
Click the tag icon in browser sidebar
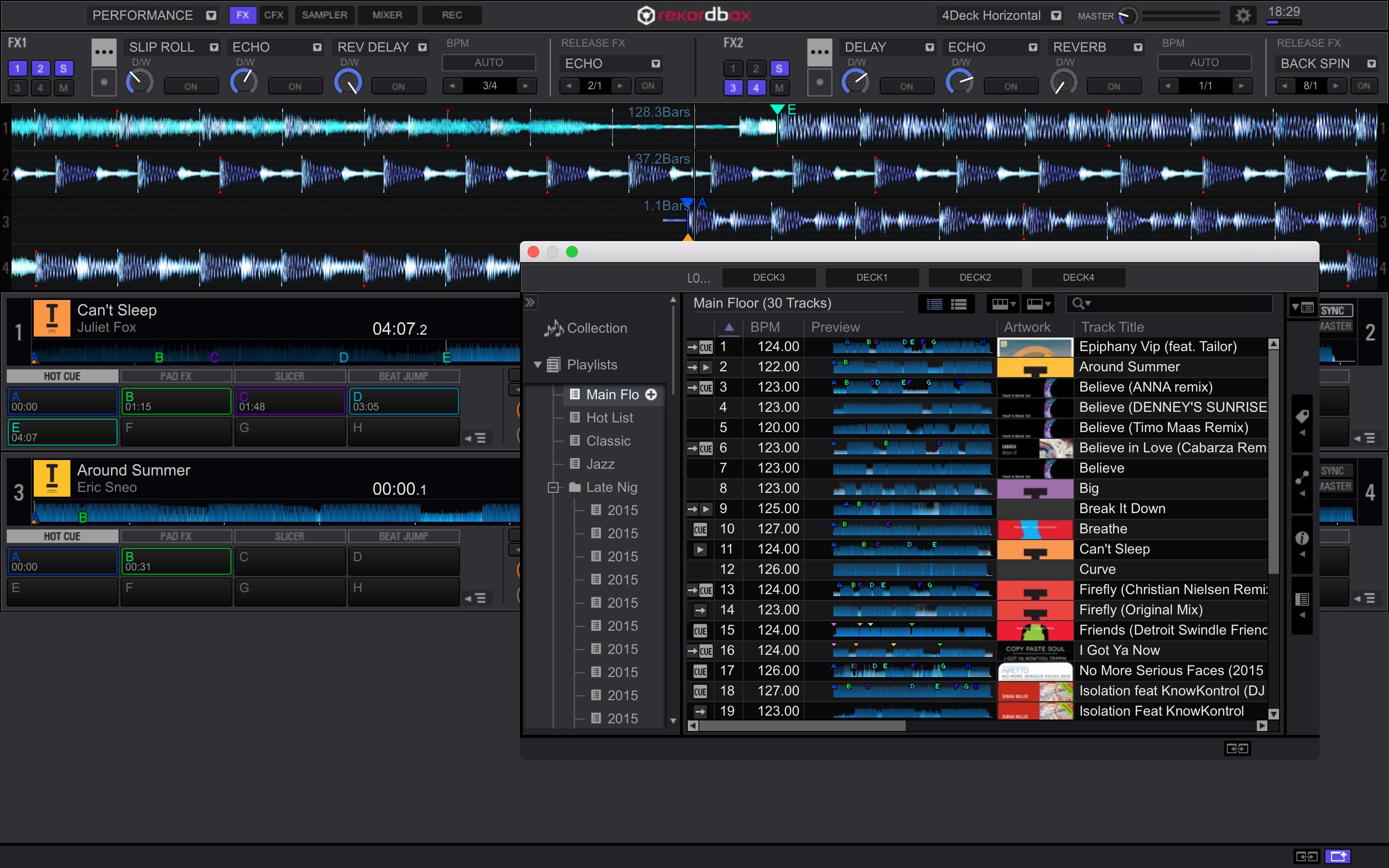[1302, 416]
